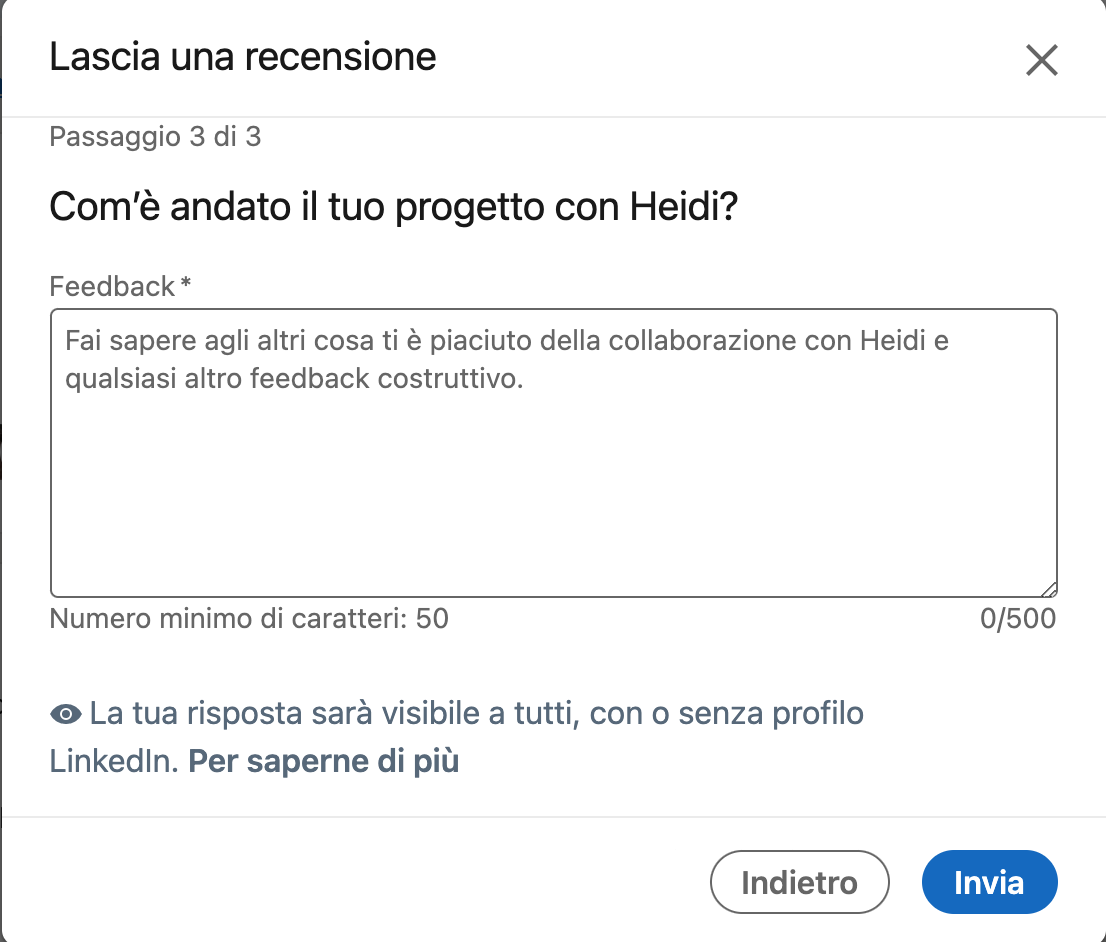Select the Passaggio 3 di 3 step indicator
The image size is (1106, 942).
coord(155,137)
